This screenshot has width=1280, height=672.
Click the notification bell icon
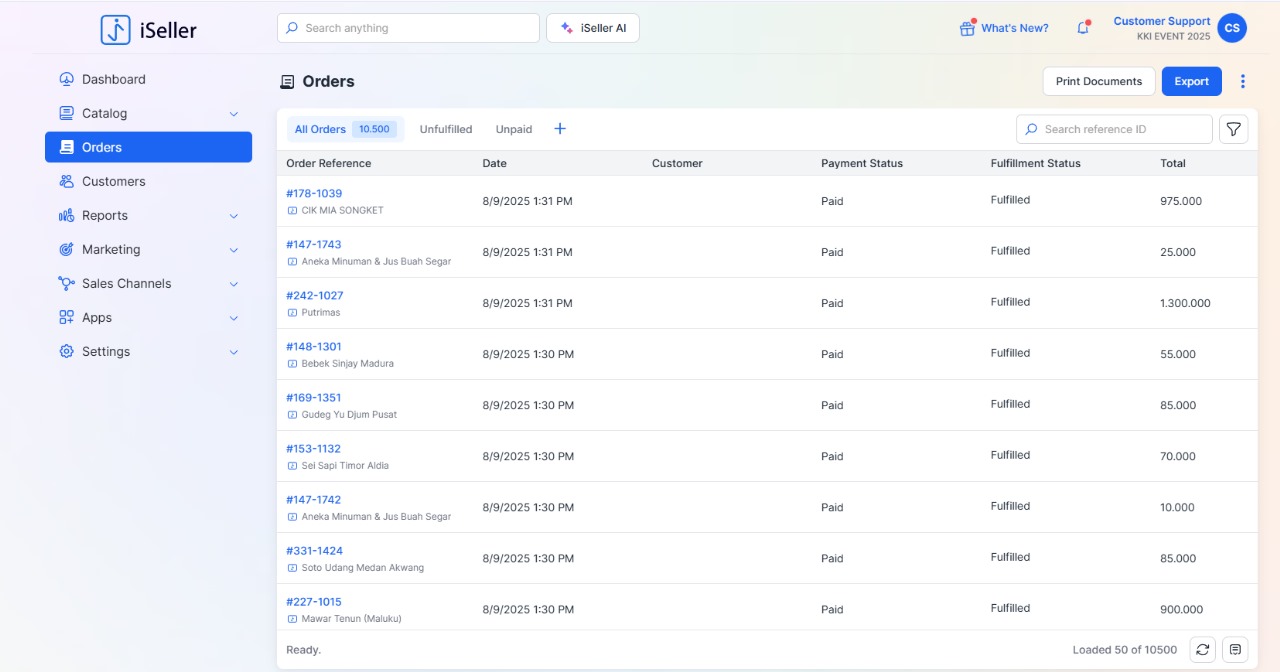(1083, 28)
